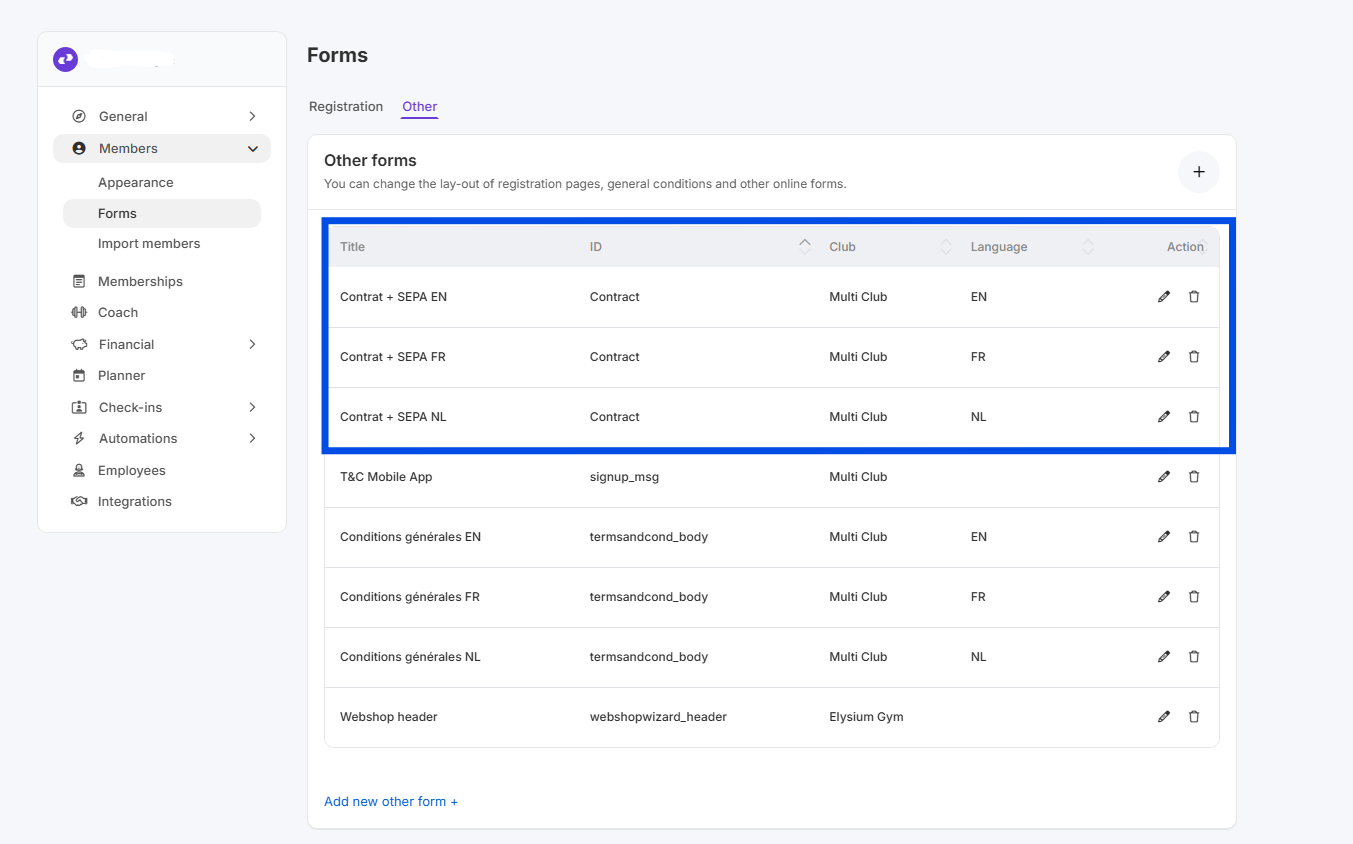Edit the Conditions générales NL form
This screenshot has height=844, width=1353.
click(x=1164, y=657)
